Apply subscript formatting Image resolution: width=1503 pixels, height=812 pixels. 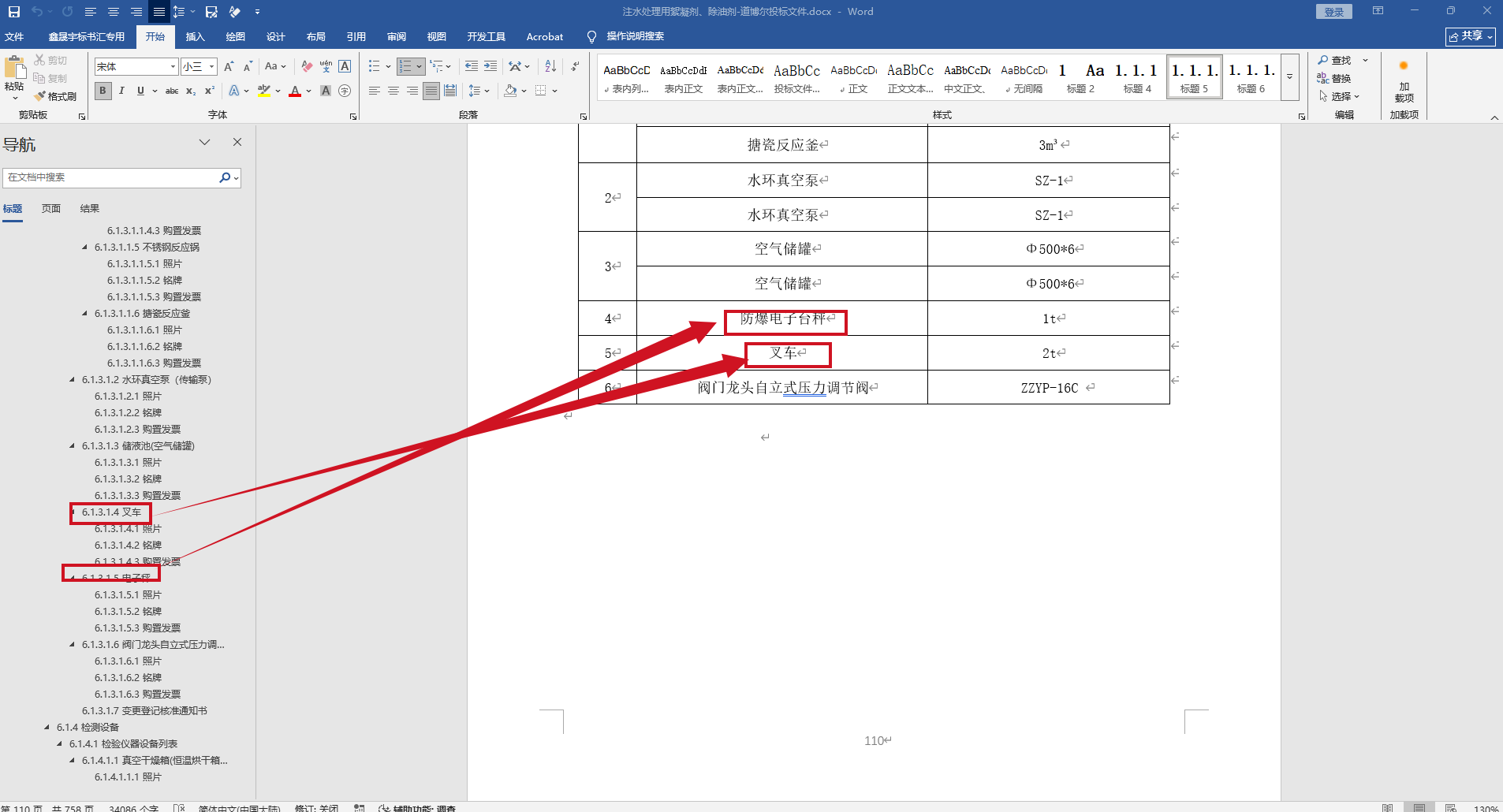coord(191,91)
